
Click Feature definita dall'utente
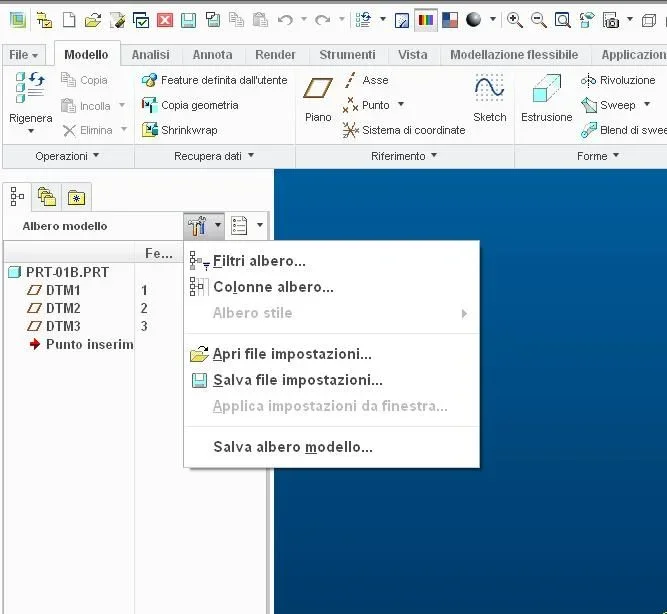(x=214, y=80)
